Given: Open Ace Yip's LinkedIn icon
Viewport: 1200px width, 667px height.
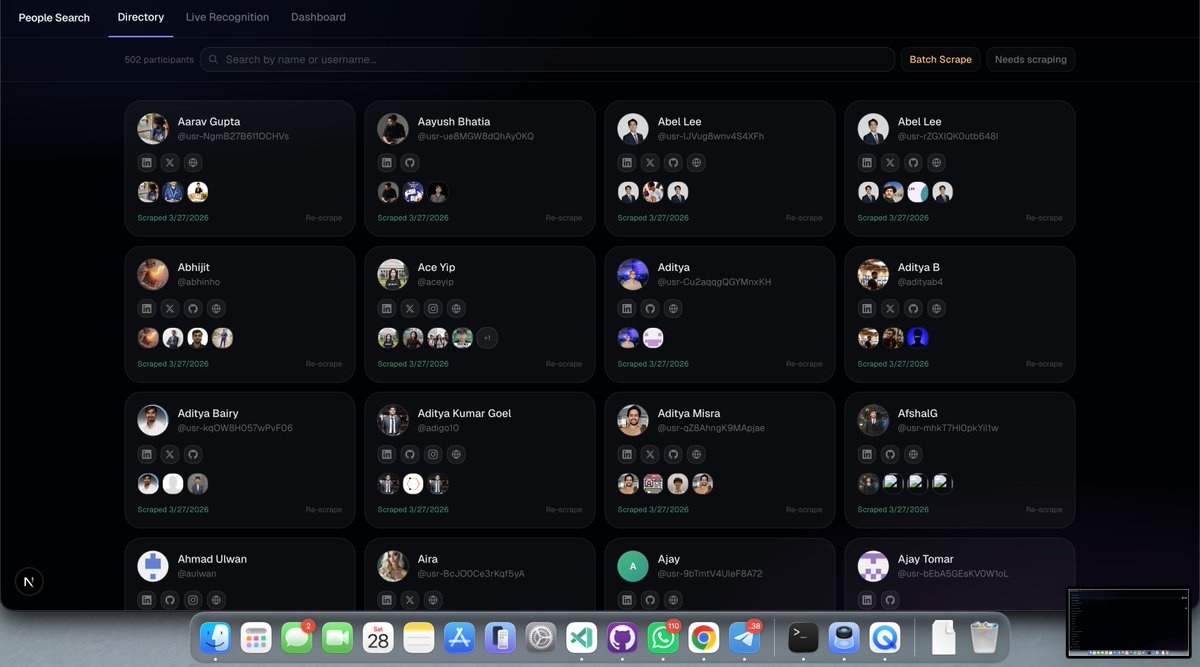Looking at the screenshot, I should coord(387,308).
